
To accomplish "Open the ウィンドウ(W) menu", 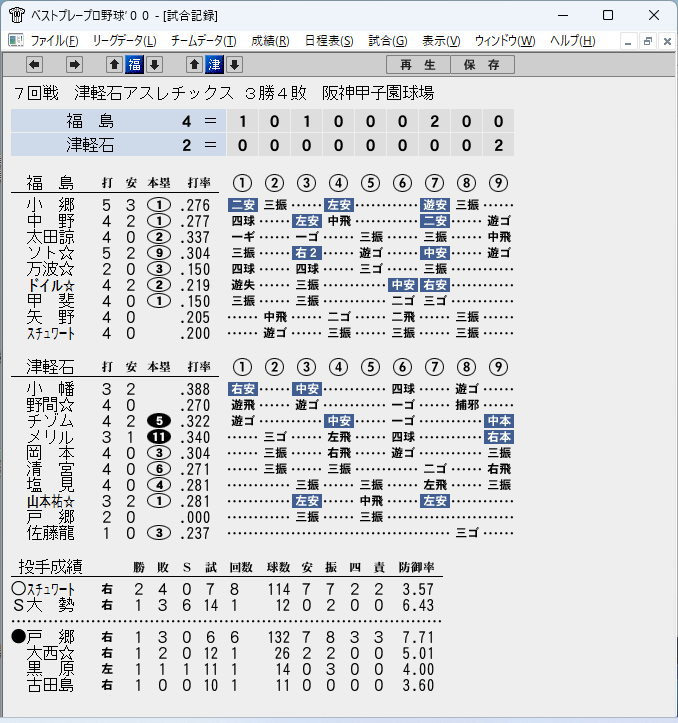I will pyautogui.click(x=505, y=41).
